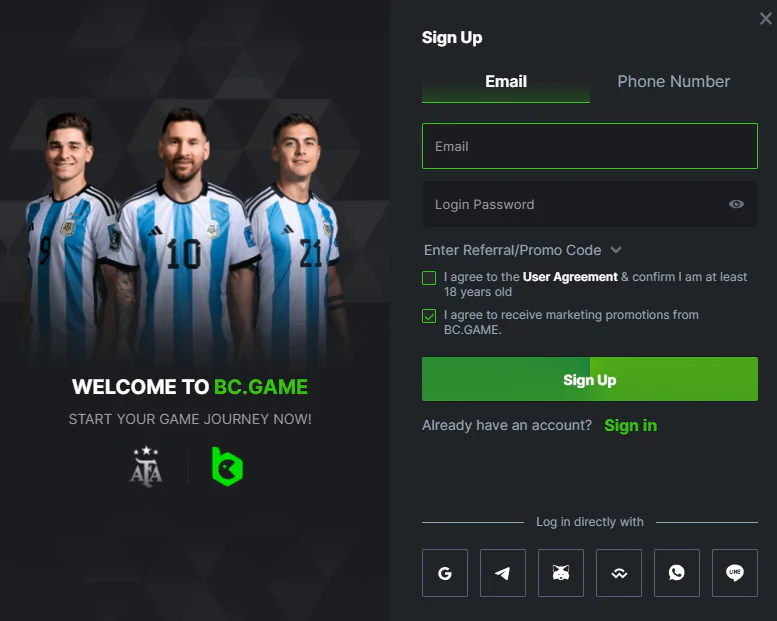Click the AFA crest logo

[146, 466]
